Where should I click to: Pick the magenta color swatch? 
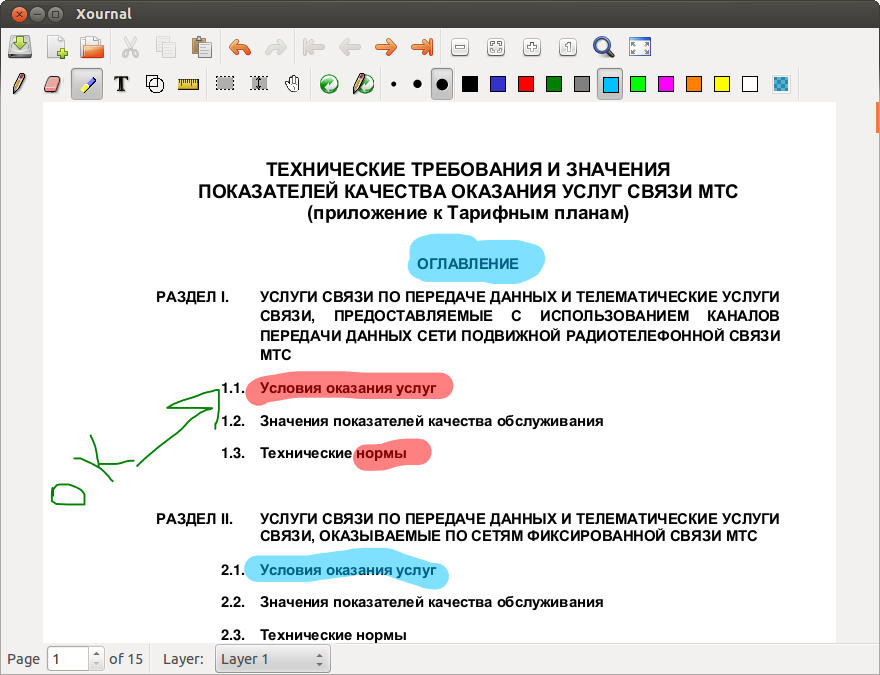pyautogui.click(x=666, y=84)
